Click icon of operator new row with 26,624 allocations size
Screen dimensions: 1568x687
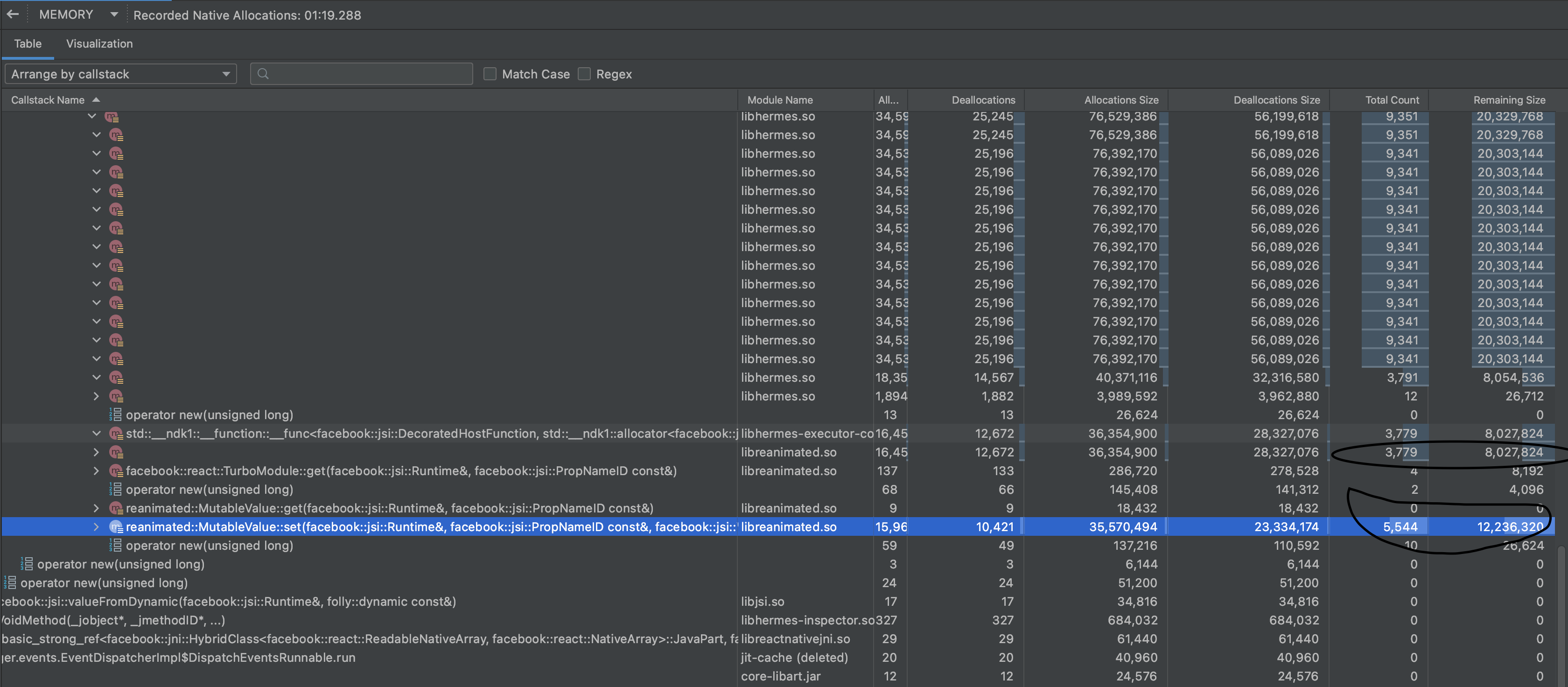pos(116,415)
